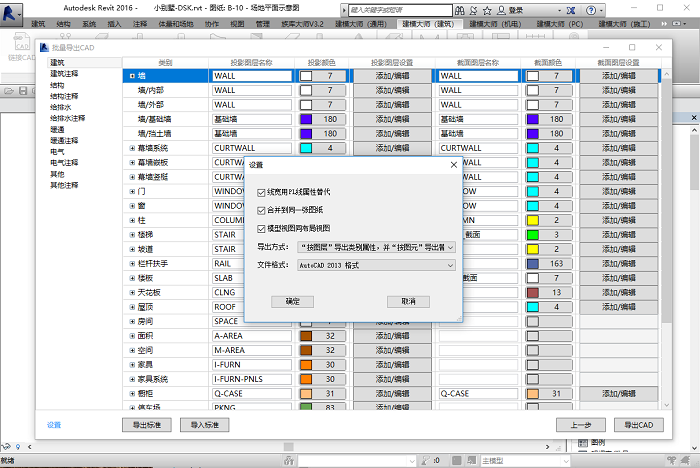Click the 图例 icon in the project browser
This screenshot has width=700, height=468.
[583, 443]
